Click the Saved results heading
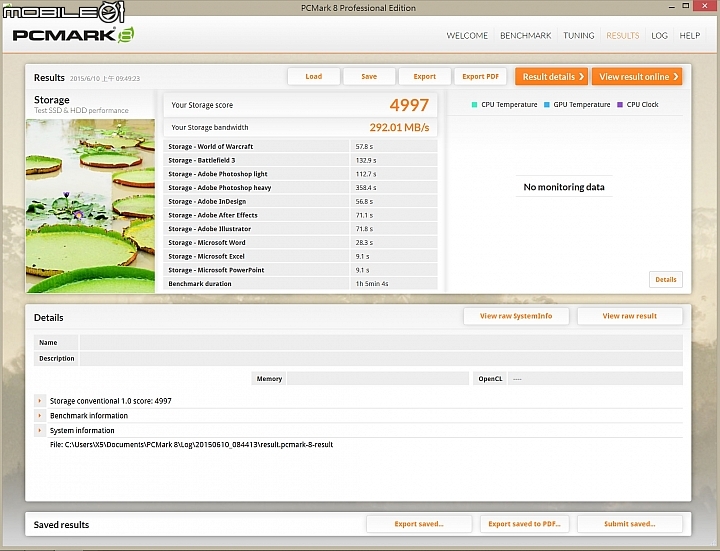The height and width of the screenshot is (551, 720). coord(61,524)
